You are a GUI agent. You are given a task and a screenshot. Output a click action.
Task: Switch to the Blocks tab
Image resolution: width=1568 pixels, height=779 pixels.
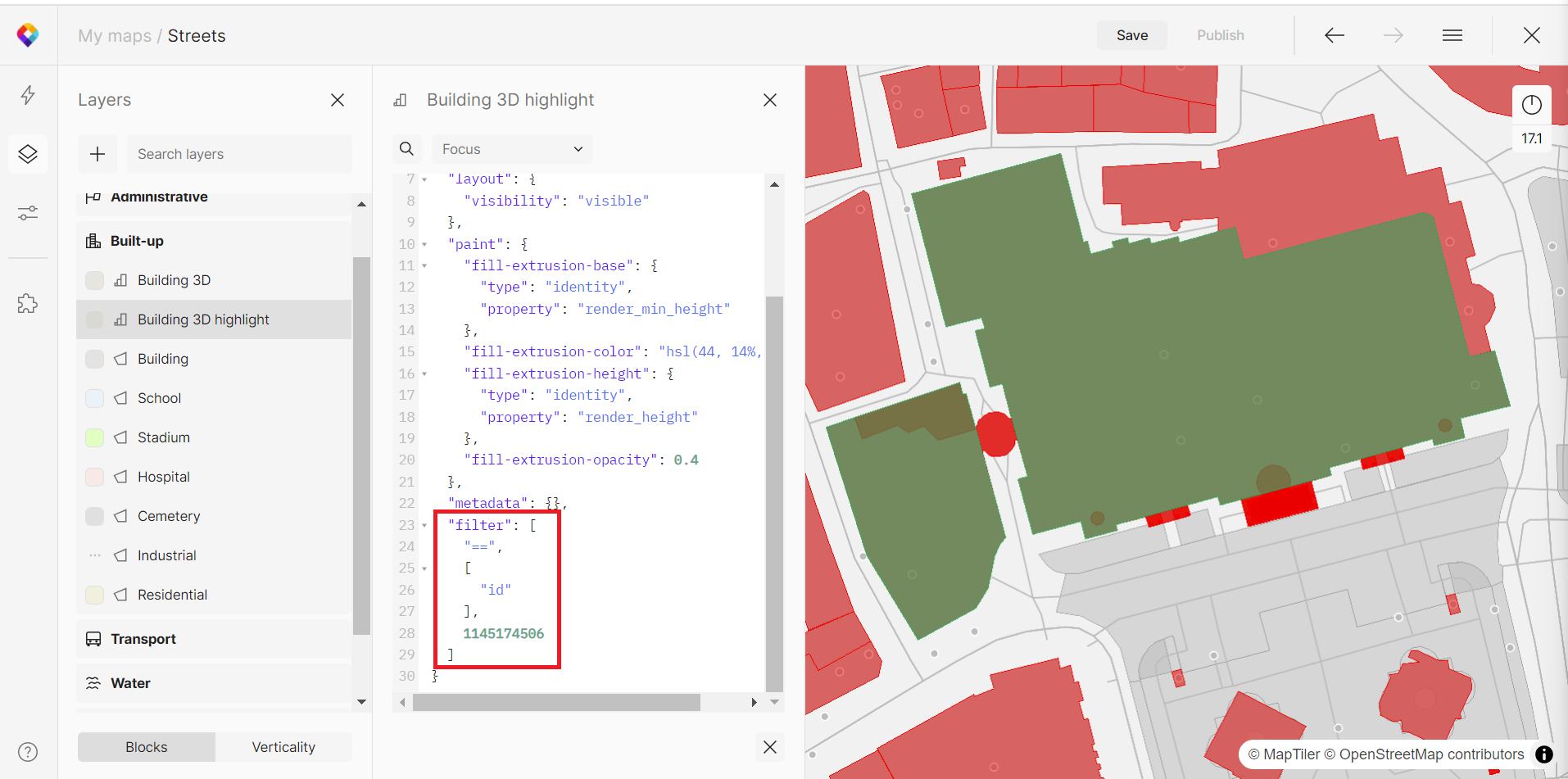point(147,747)
